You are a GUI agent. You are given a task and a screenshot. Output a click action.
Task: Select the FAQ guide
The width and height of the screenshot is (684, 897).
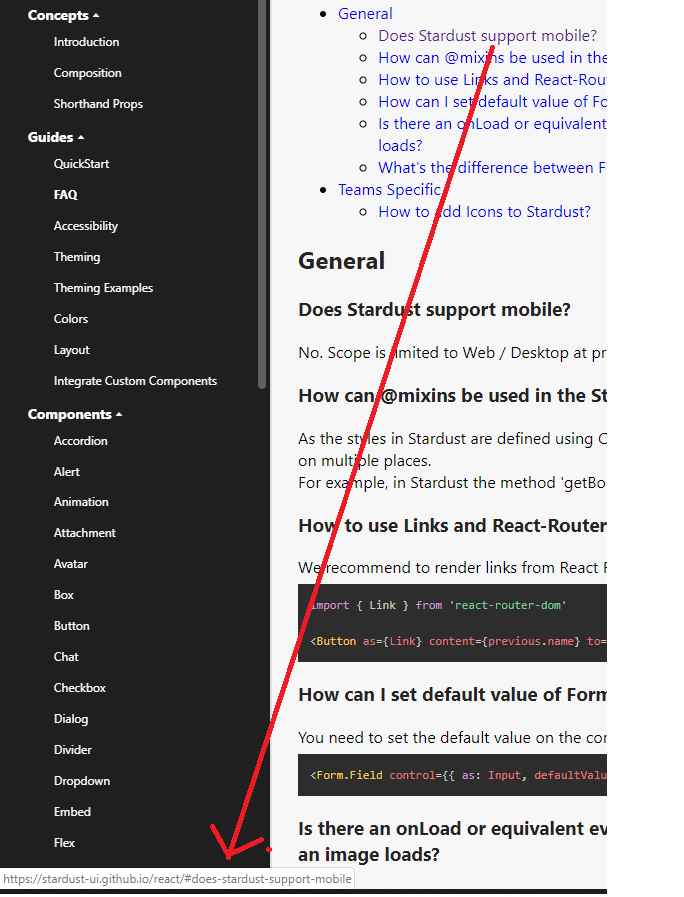[x=65, y=195]
